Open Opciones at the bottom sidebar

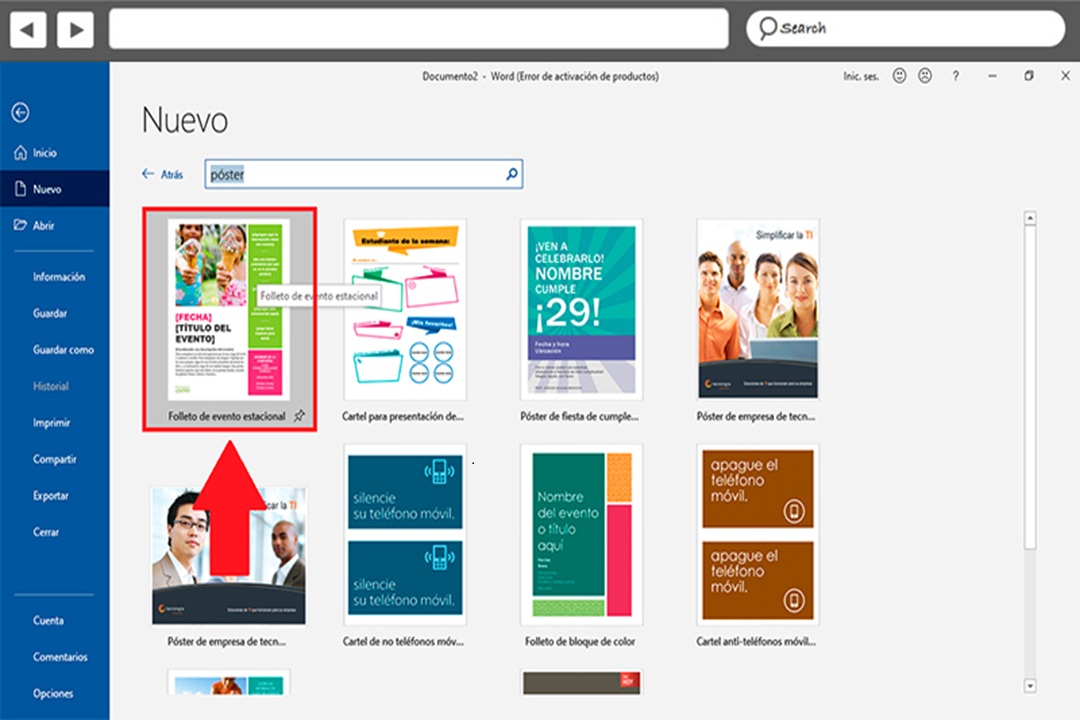click(x=52, y=693)
